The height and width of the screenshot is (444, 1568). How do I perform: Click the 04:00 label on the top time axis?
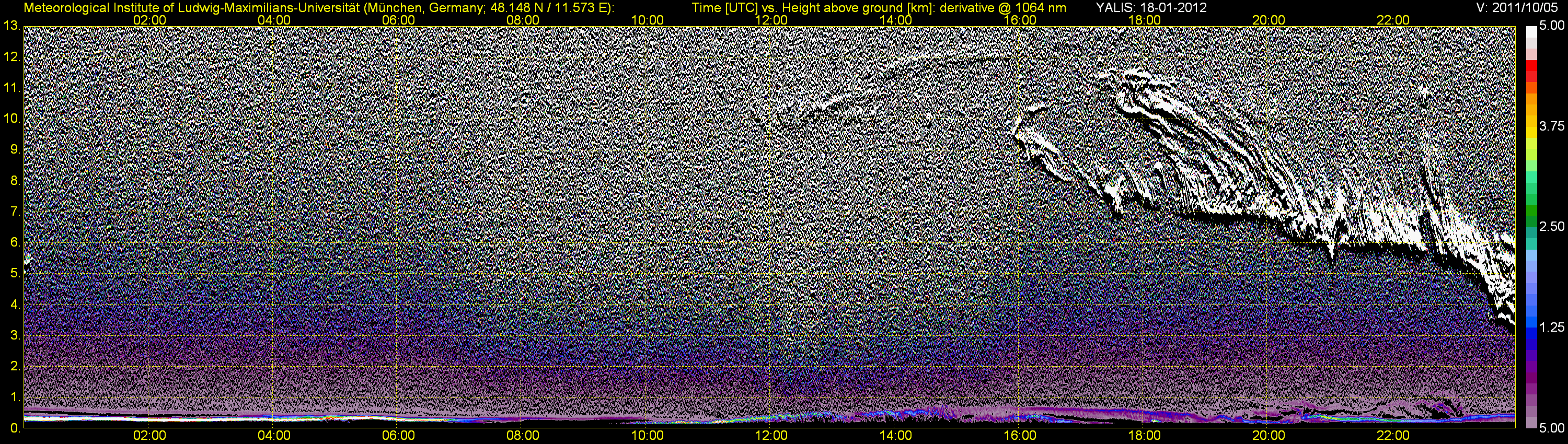pos(274,20)
